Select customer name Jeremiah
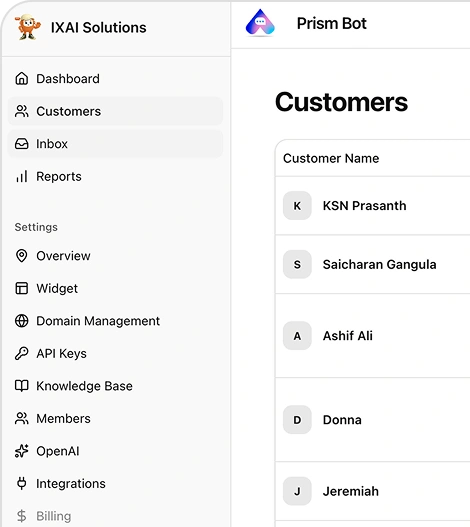Image resolution: width=470 pixels, height=527 pixels. (351, 491)
